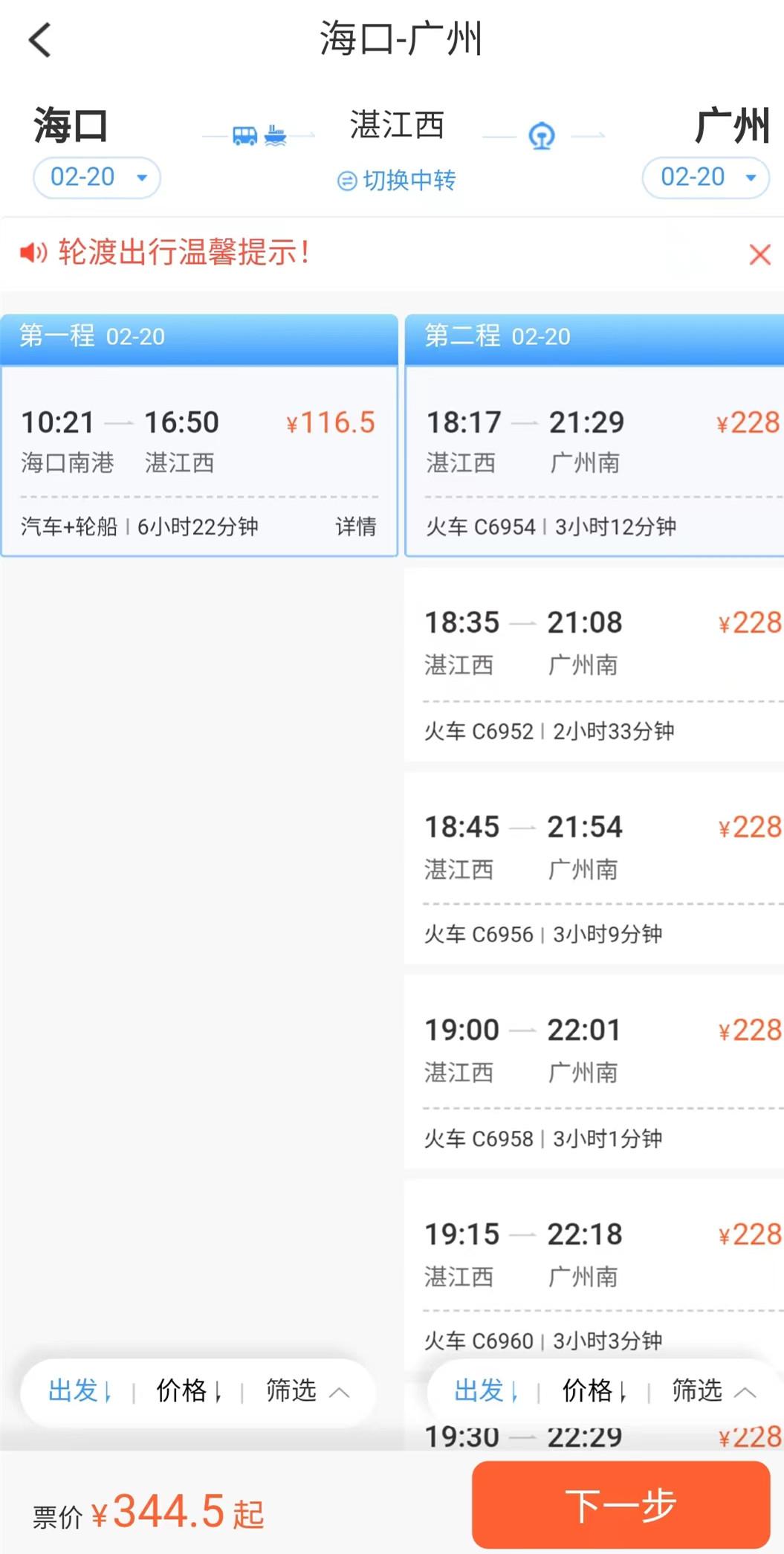Open 详情 for the 汽车+轮船 trip

356,526
